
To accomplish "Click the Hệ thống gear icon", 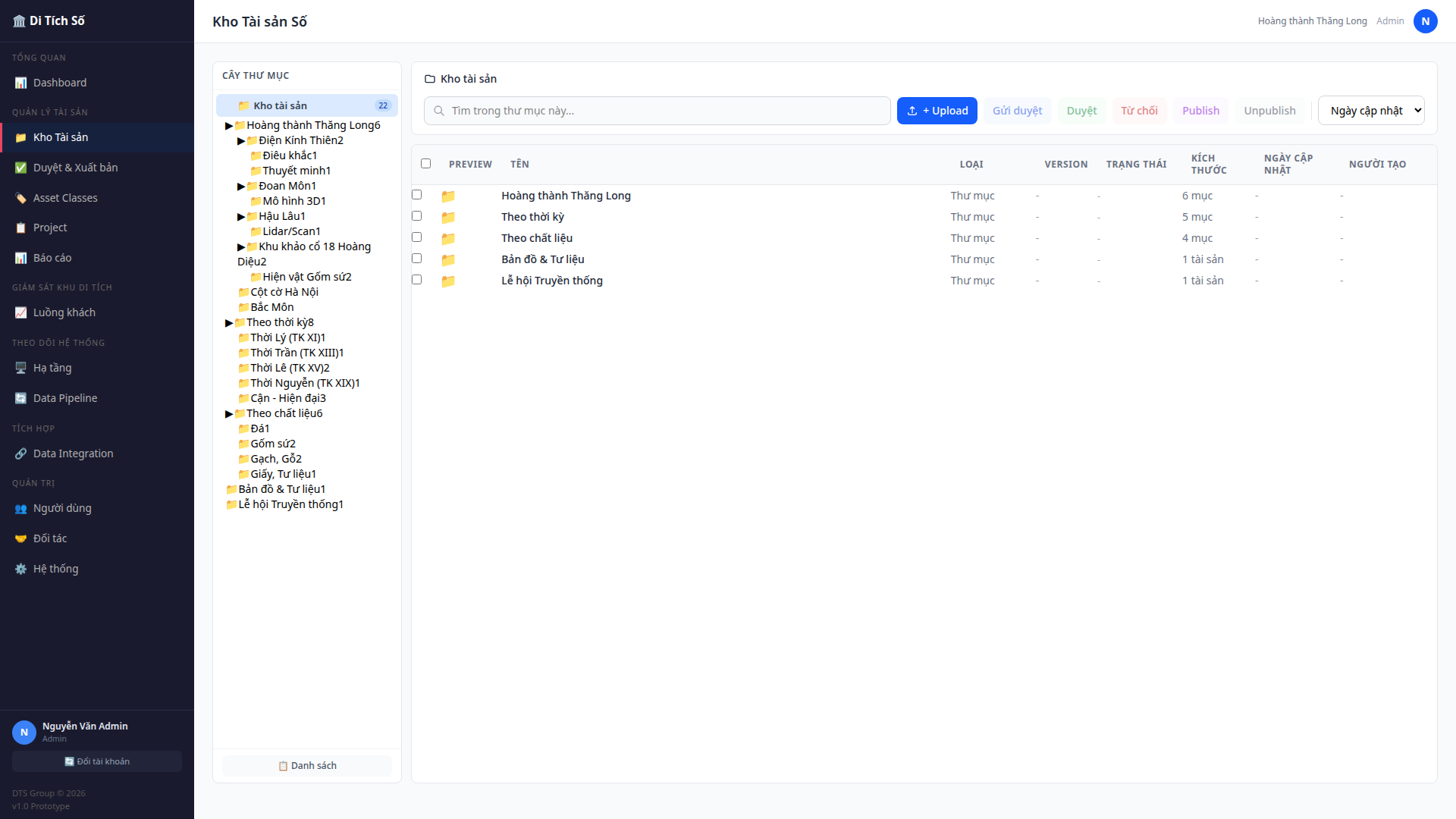I will tap(20, 569).
